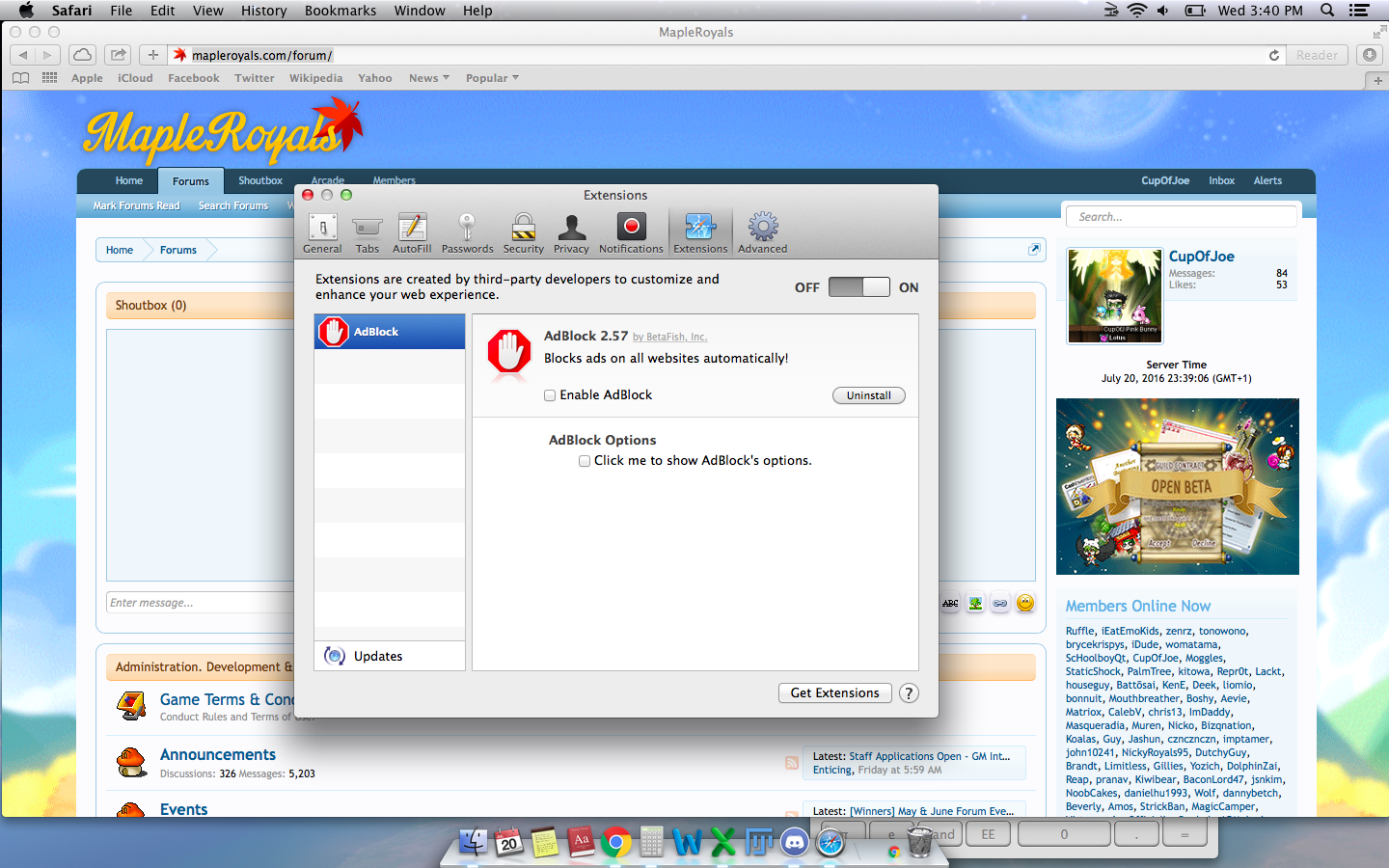Click the Wi-Fi status icon
Viewport: 1389px width, 868px height.
point(1137,11)
